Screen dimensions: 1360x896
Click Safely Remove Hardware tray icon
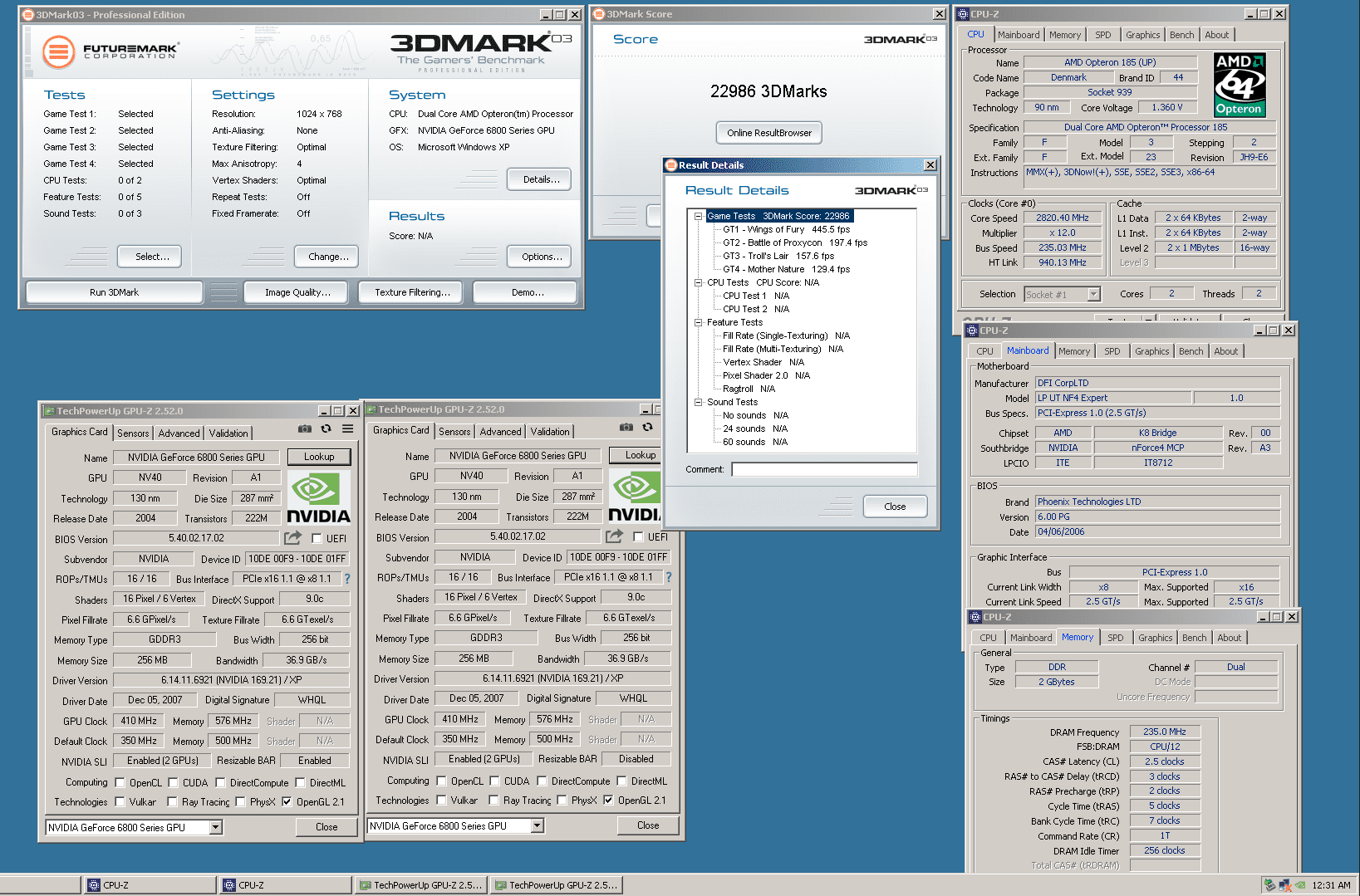coord(1269,885)
